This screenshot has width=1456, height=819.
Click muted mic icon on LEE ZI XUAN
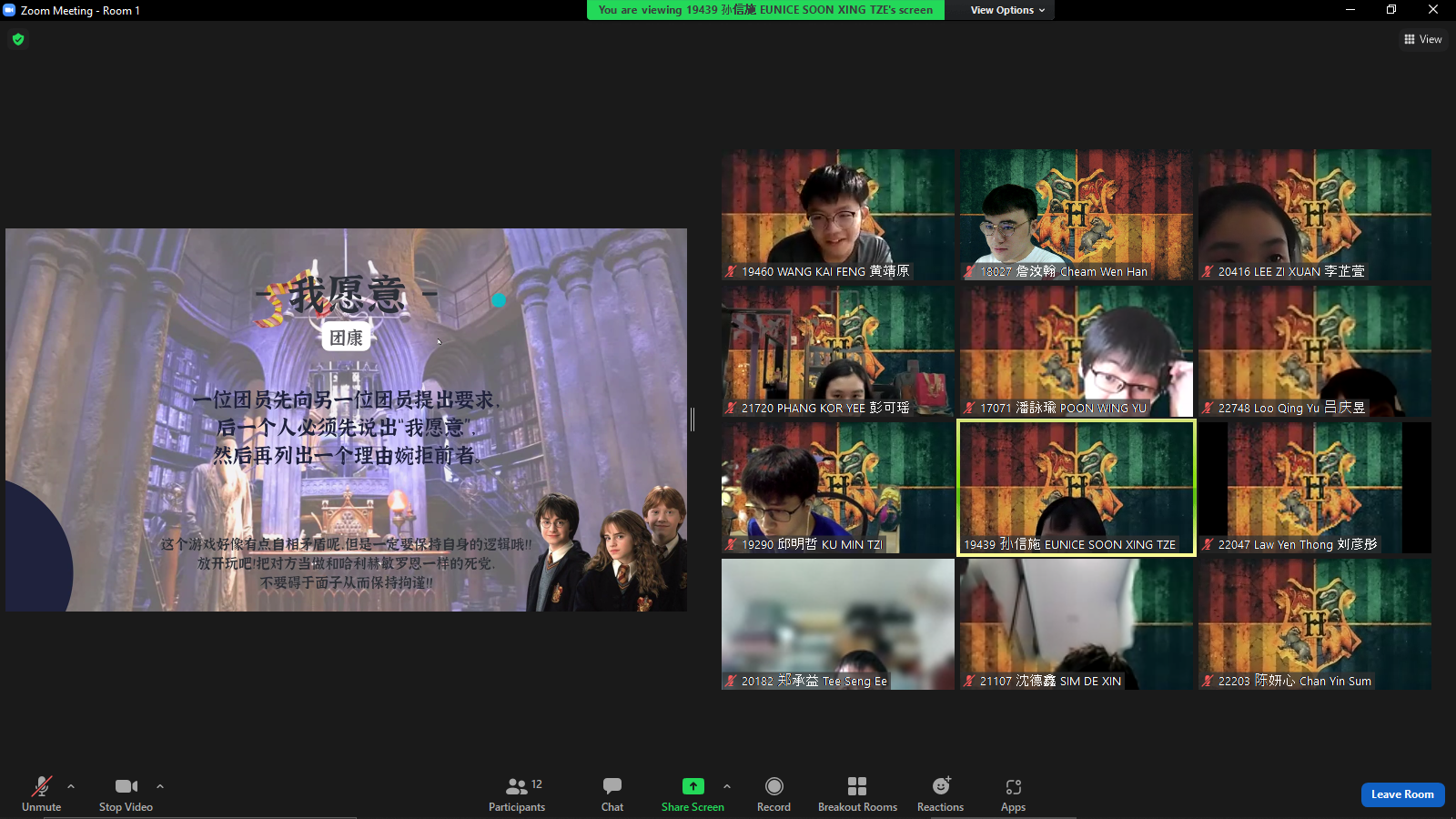coord(1208,271)
